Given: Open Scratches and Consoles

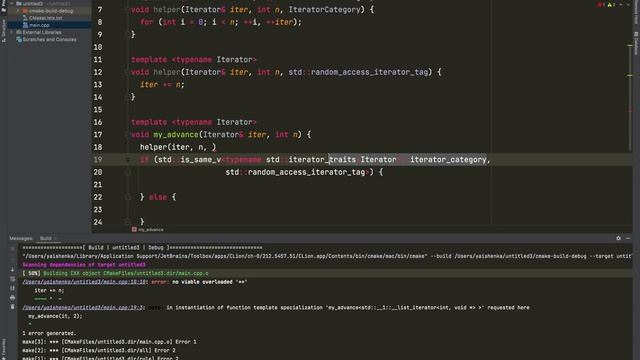Looking at the screenshot, I should click(x=49, y=40).
